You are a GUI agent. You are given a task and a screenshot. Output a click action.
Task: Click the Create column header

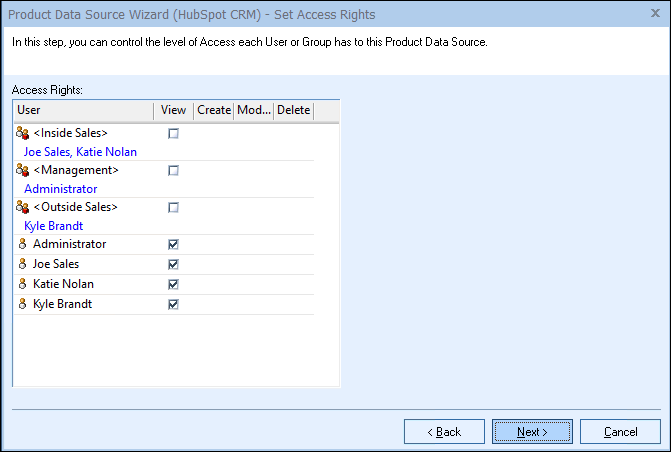[x=213, y=110]
